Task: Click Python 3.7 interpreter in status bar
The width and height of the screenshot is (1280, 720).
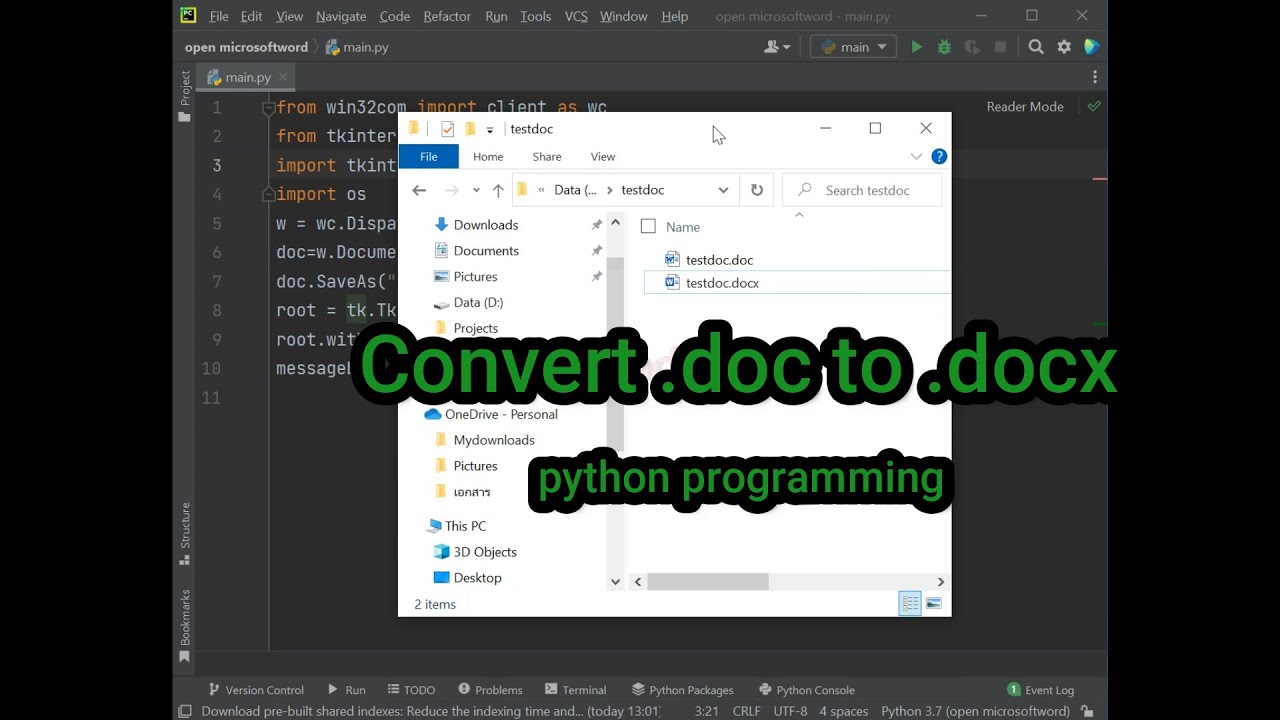Action: (975, 711)
